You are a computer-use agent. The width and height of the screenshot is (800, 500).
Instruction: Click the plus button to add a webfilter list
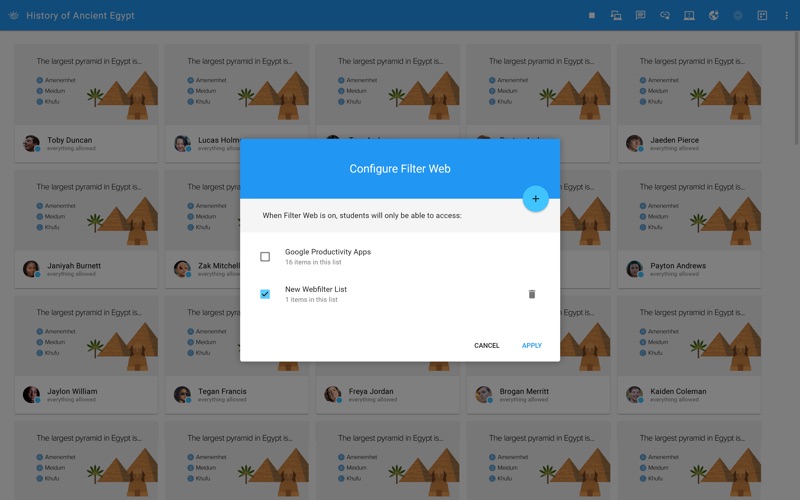pos(535,199)
